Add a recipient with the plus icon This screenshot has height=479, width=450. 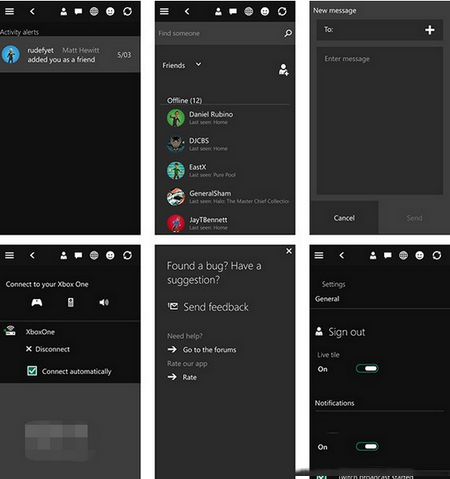[x=430, y=30]
